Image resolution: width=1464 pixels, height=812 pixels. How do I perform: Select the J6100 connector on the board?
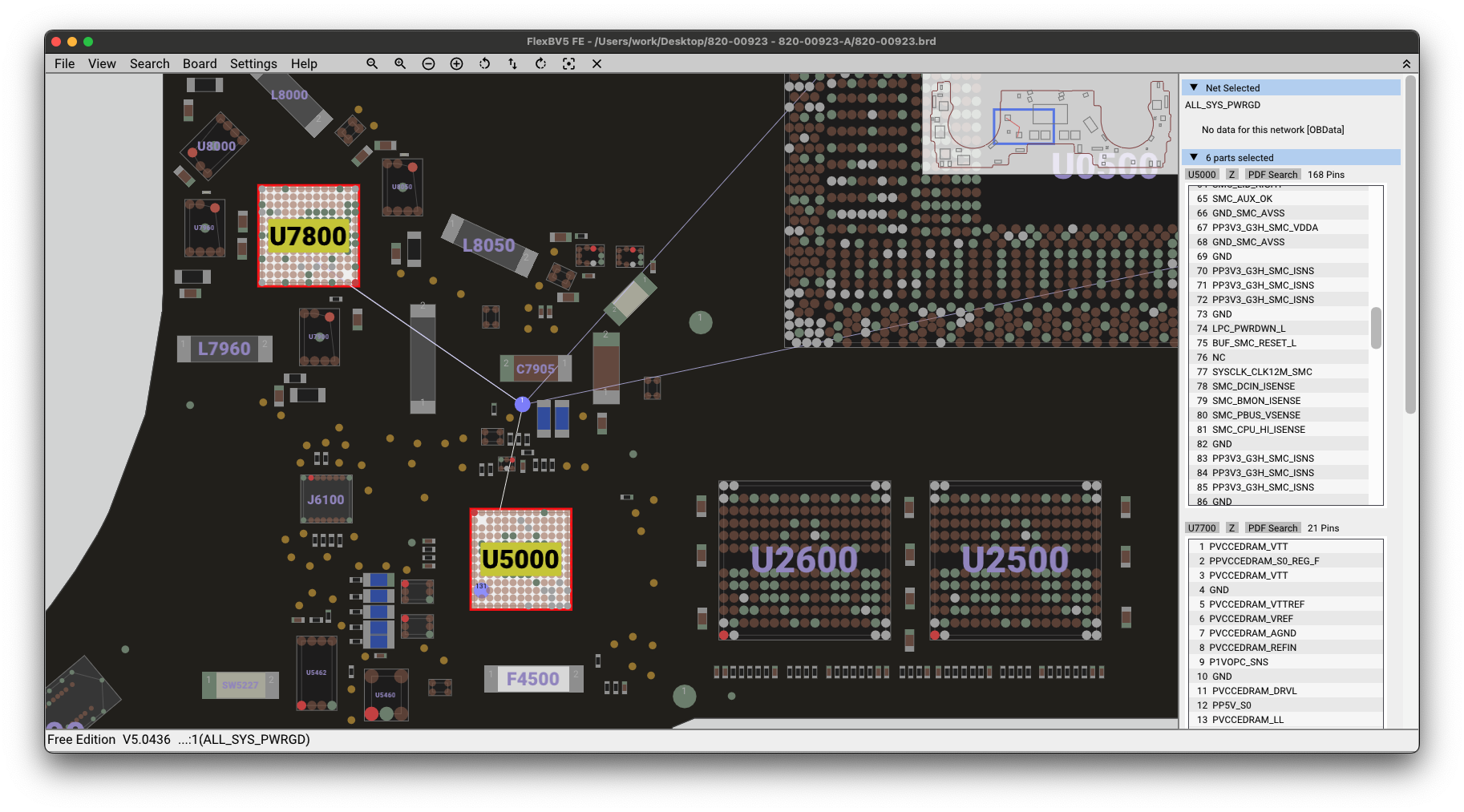326,499
